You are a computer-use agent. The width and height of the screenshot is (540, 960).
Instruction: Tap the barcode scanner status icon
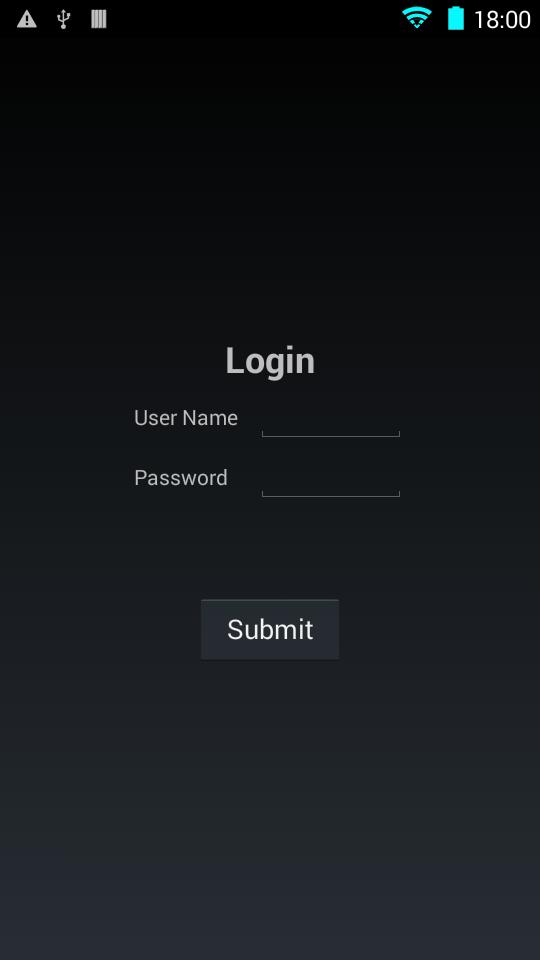pyautogui.click(x=99, y=20)
